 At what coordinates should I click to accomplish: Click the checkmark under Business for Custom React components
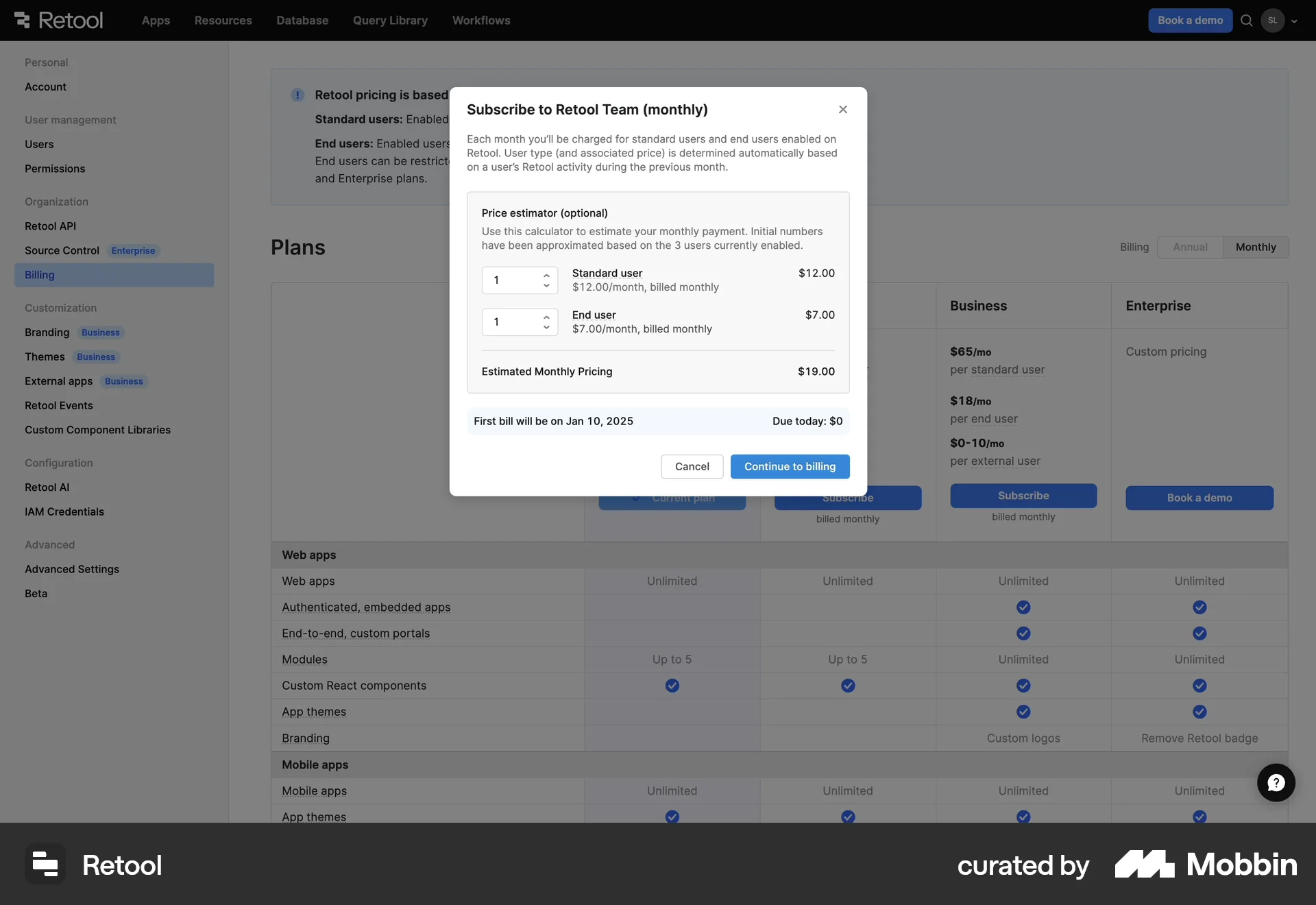coord(1023,686)
